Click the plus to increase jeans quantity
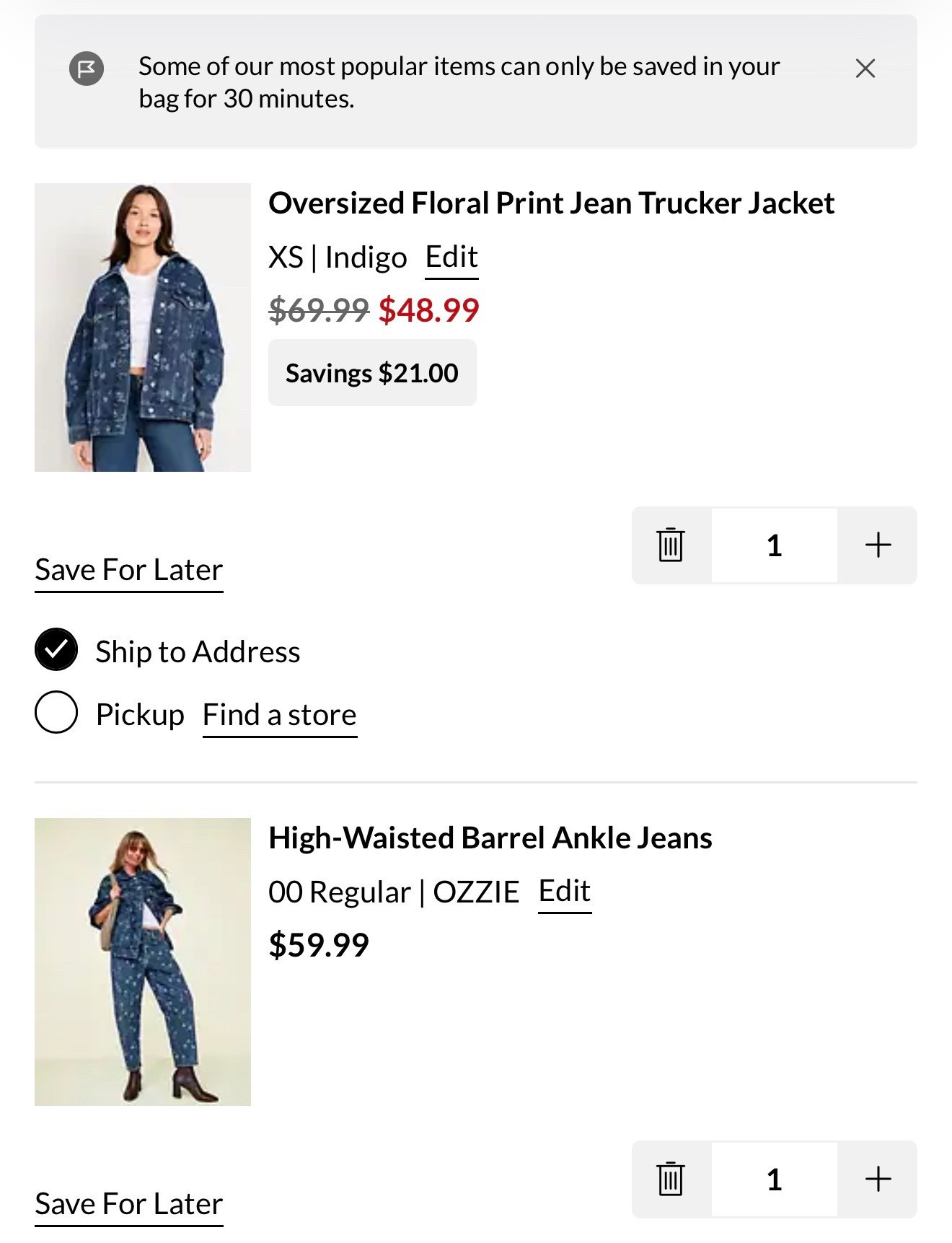This screenshot has width=952, height=1243. 878,1180
